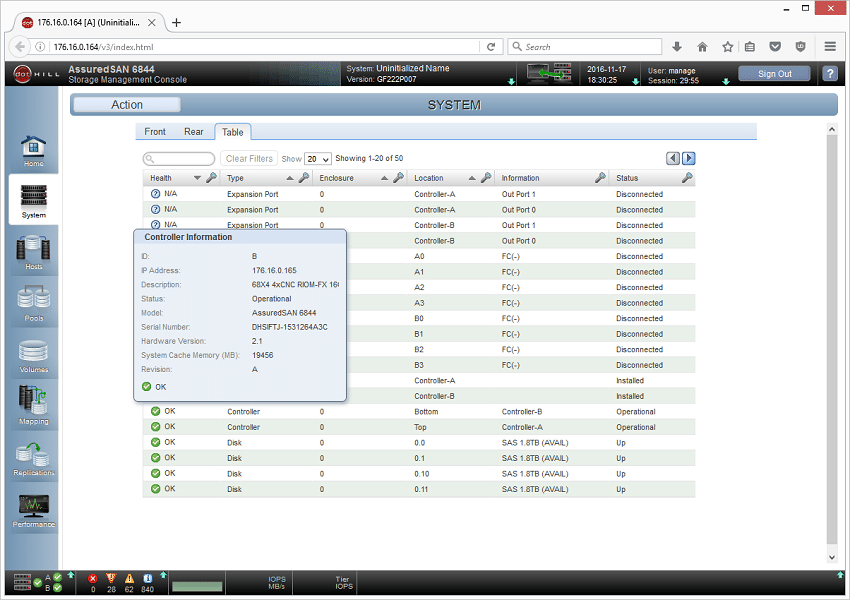Click the critical events red X icon
The width and height of the screenshot is (850, 600).
pos(93,578)
